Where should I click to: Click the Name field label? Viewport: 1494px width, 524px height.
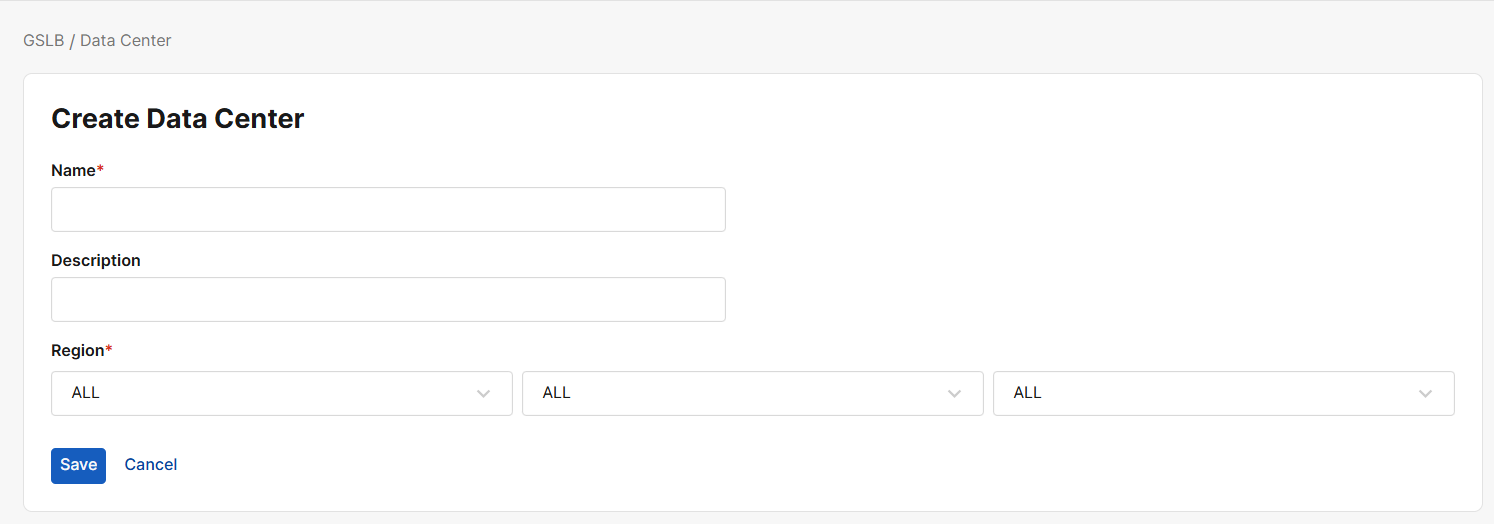tap(73, 170)
